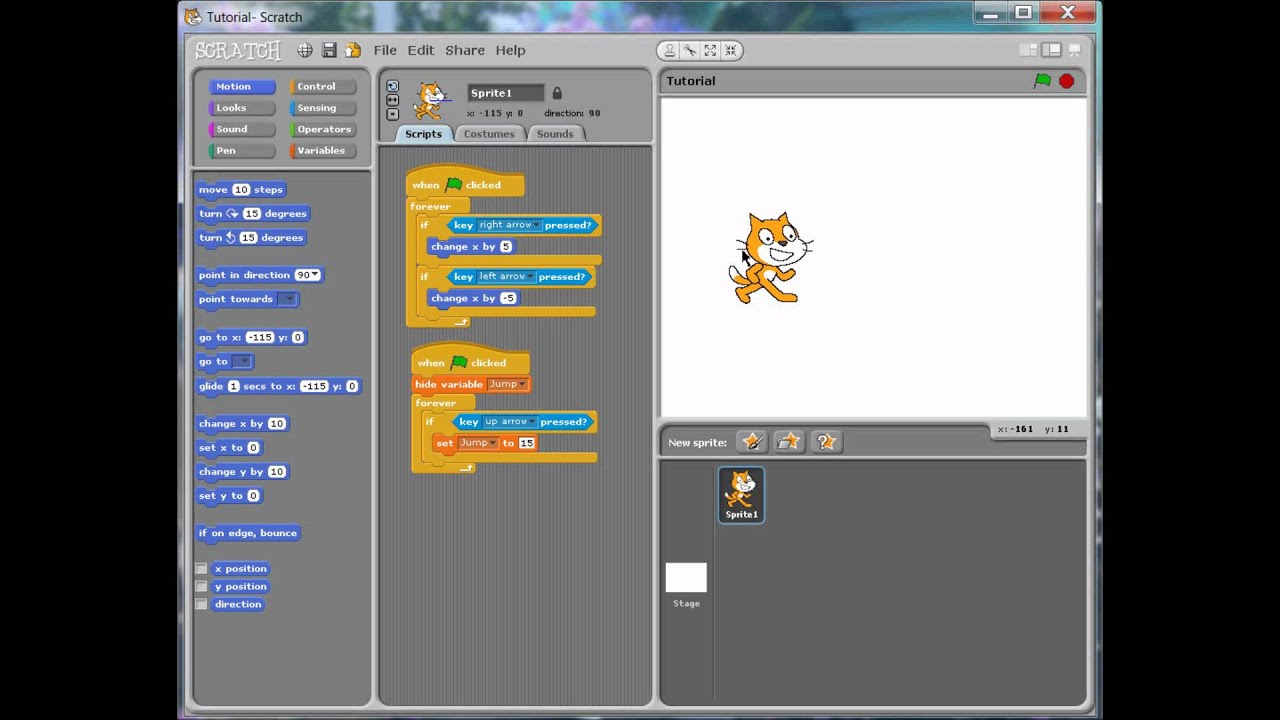1280x720 pixels.
Task: Expand the right arrow key dropdown
Action: click(537, 225)
